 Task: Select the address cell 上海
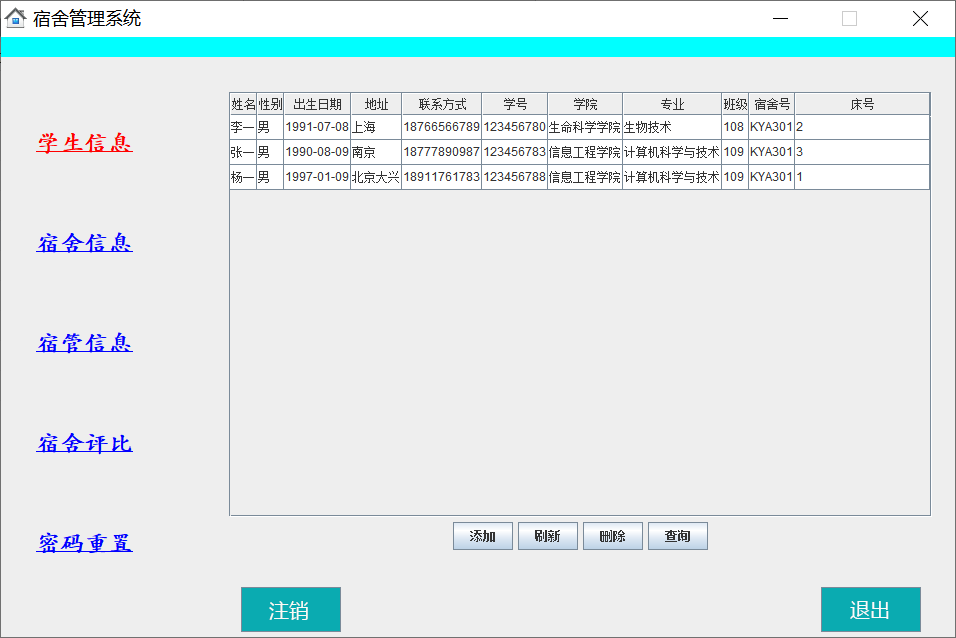click(x=376, y=127)
